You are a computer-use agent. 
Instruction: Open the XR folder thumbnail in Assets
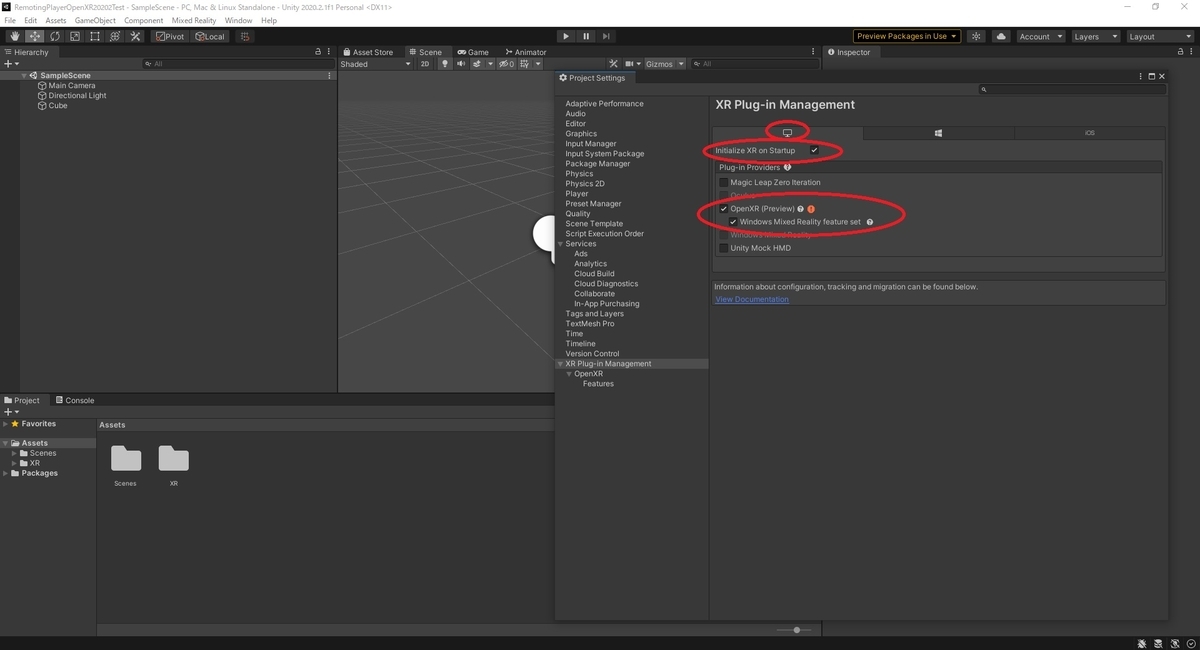(173, 459)
